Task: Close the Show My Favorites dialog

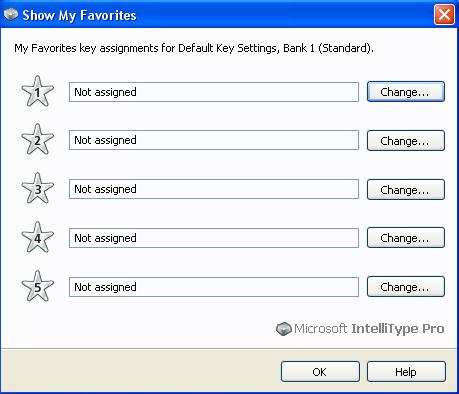Action: click(444, 15)
